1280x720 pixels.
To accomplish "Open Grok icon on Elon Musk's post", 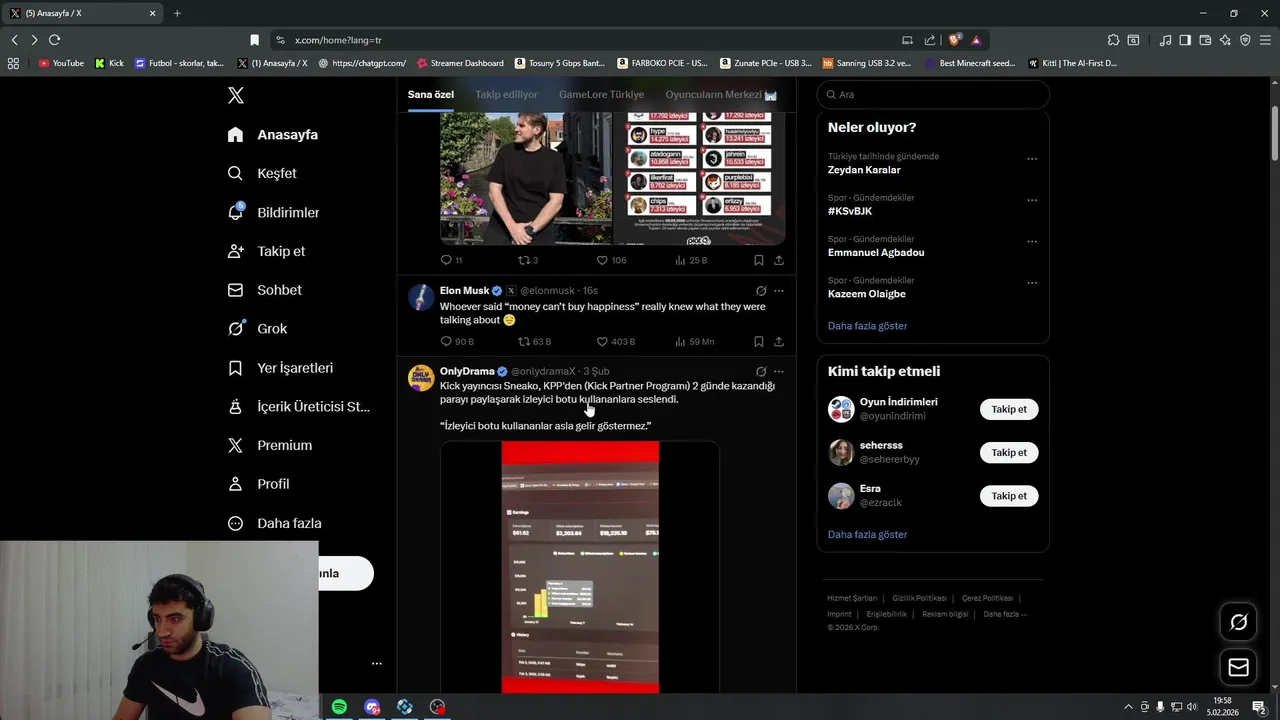I will (x=761, y=291).
